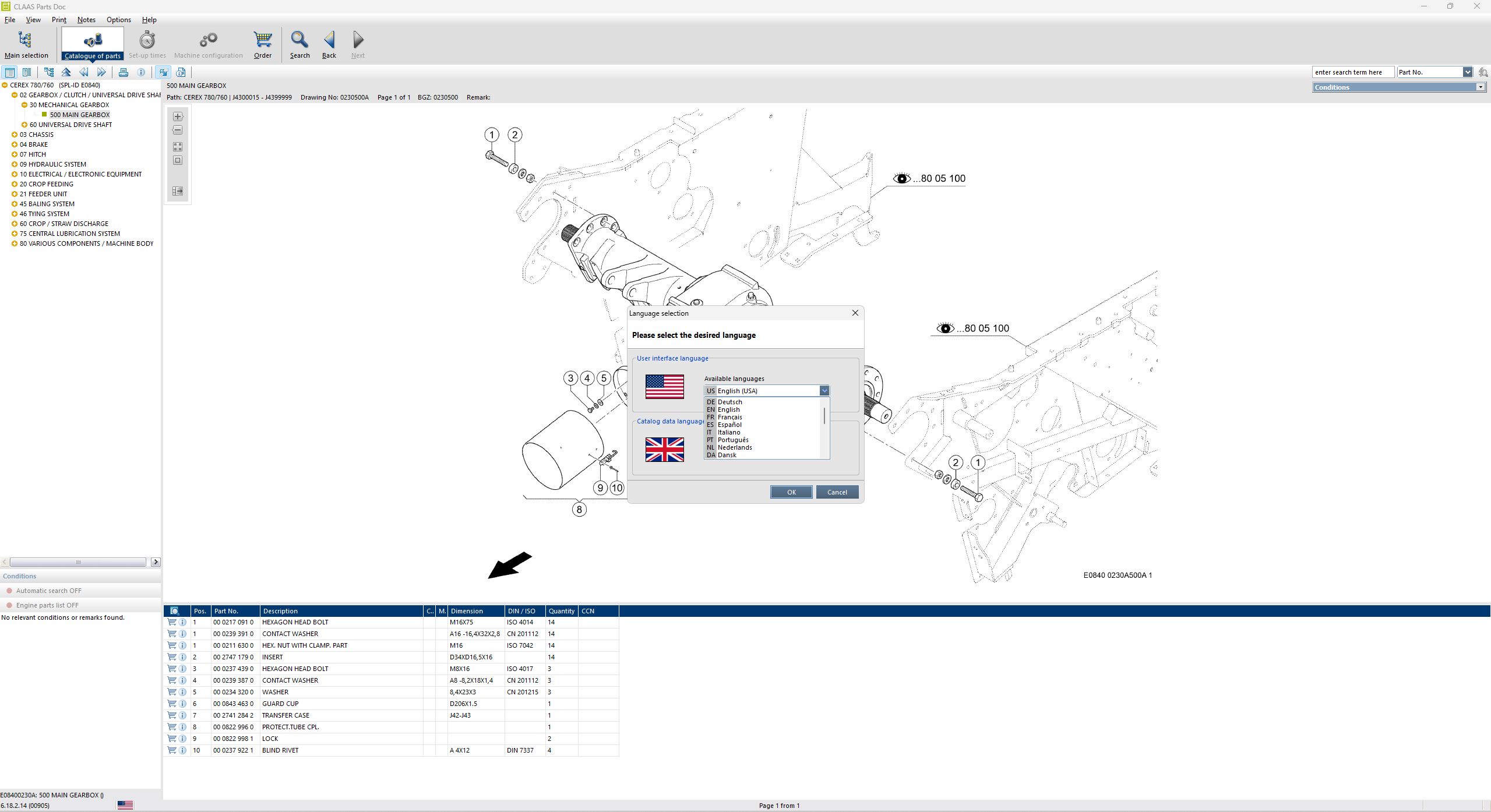Activate the Search function
The height and width of the screenshot is (812, 1491).
tap(299, 44)
